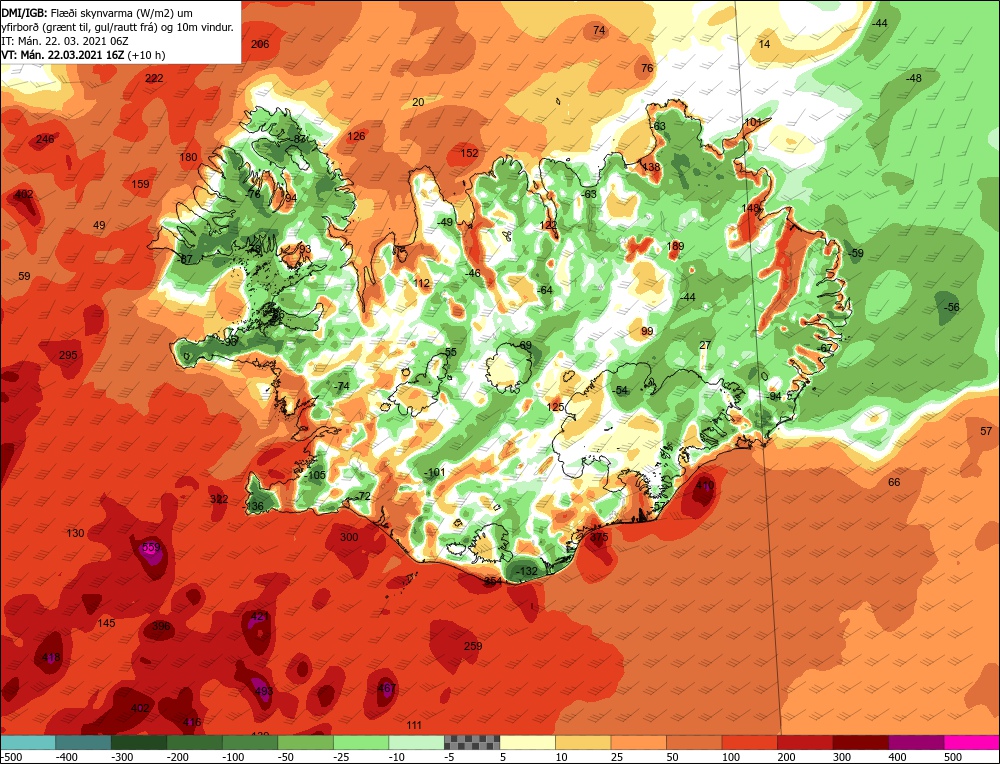Click the pale yellow swatch between 5 and 10

click(x=527, y=742)
